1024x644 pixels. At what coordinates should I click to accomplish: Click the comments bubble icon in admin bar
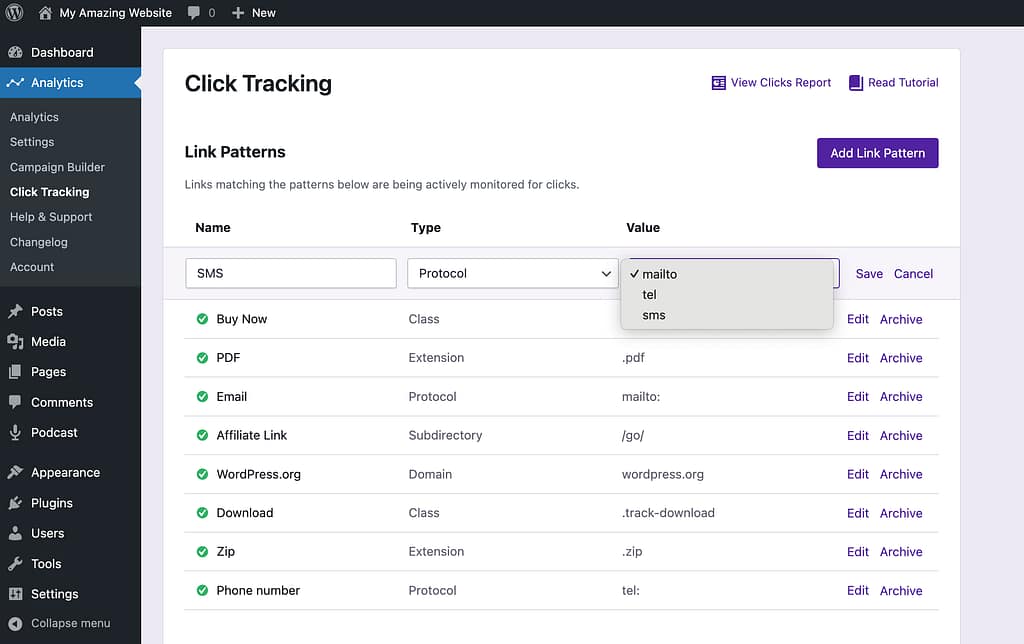coord(194,13)
